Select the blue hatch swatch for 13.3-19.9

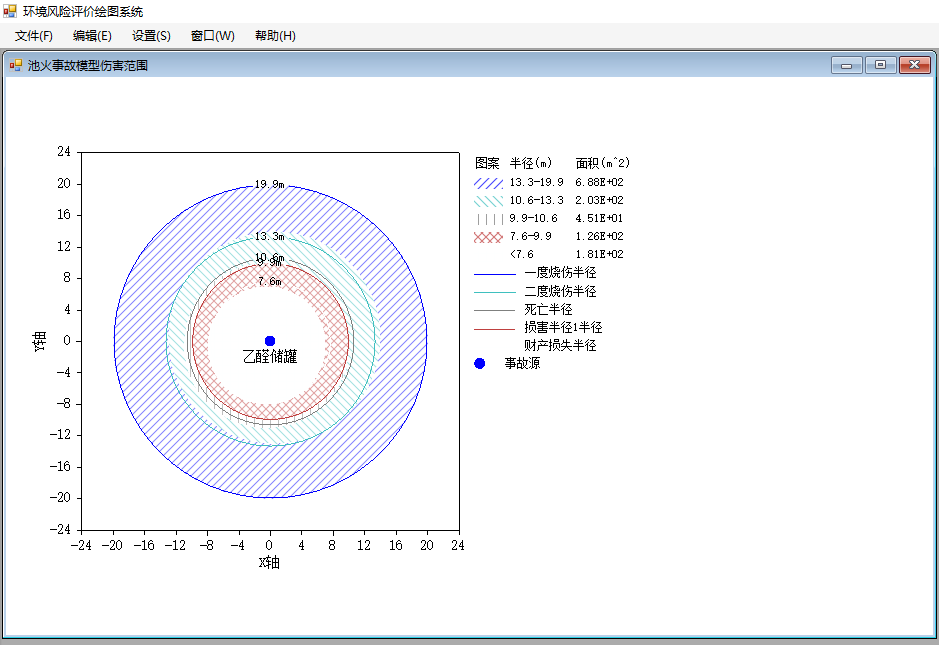[488, 183]
